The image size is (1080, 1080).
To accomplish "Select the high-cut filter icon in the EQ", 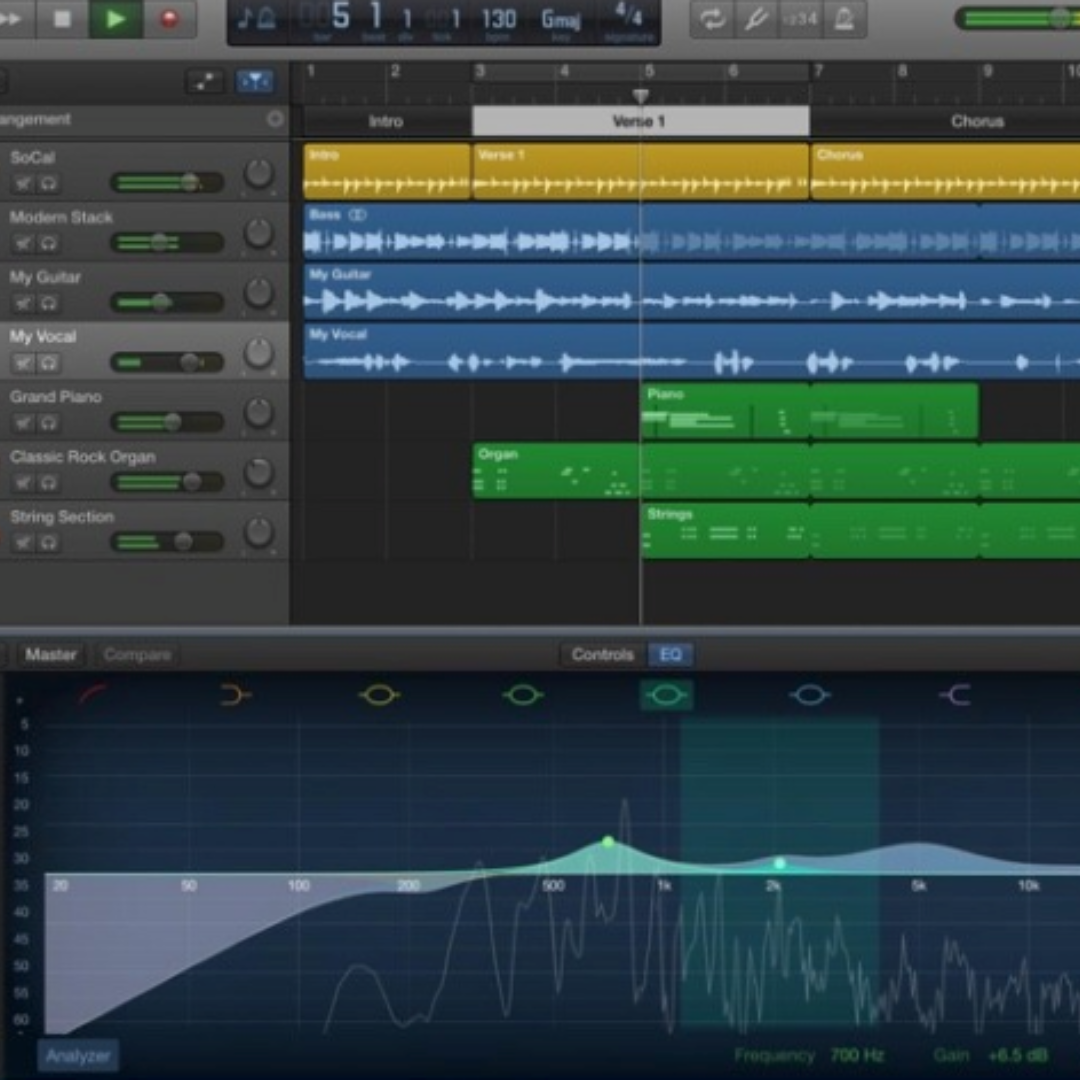I will coord(955,694).
